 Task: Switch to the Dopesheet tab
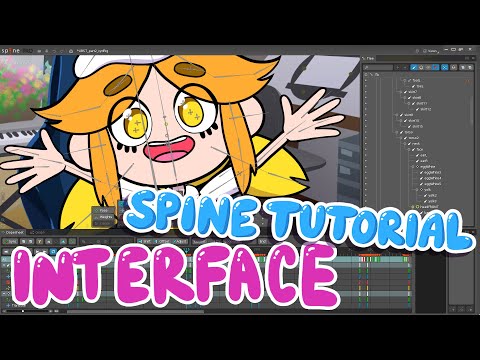click(x=13, y=232)
